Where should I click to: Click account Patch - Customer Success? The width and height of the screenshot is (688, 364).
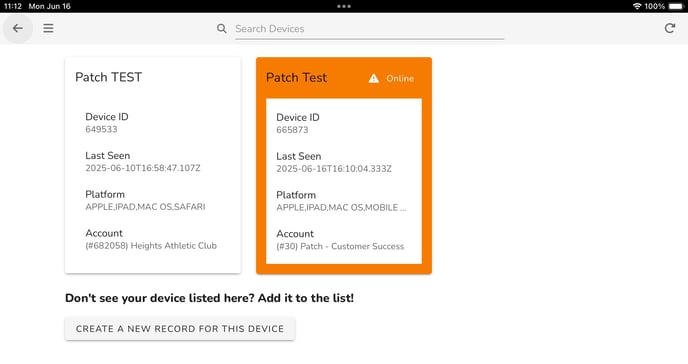(340, 246)
